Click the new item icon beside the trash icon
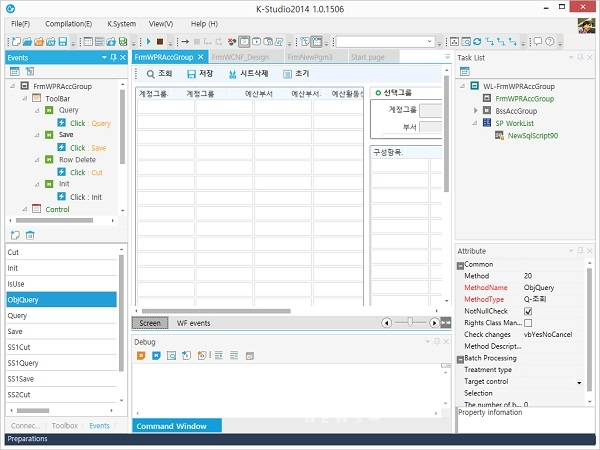Viewport: 600px width, 450px height. click(x=14, y=235)
